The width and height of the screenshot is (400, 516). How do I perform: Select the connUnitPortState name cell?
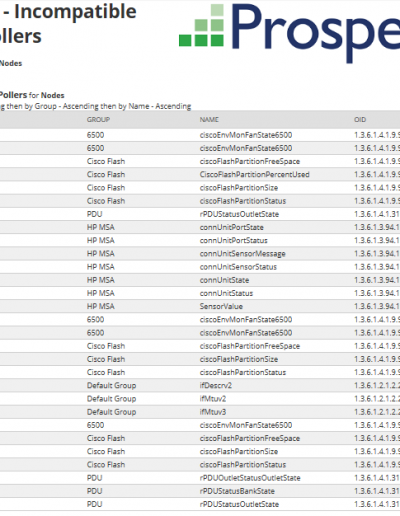231,227
